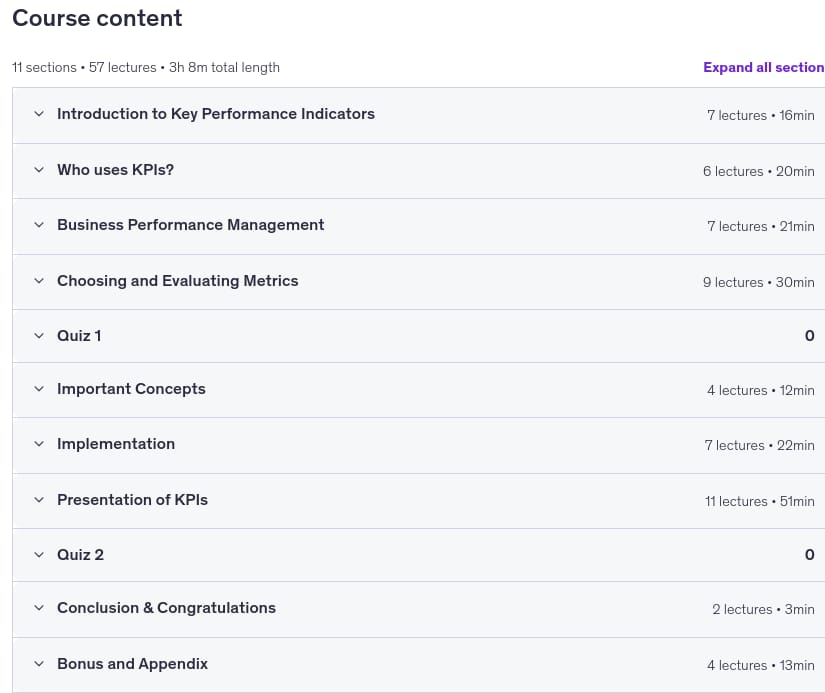The width and height of the screenshot is (825, 693).
Task: Expand the Presentation of KPIs chevron
Action: 39,499
